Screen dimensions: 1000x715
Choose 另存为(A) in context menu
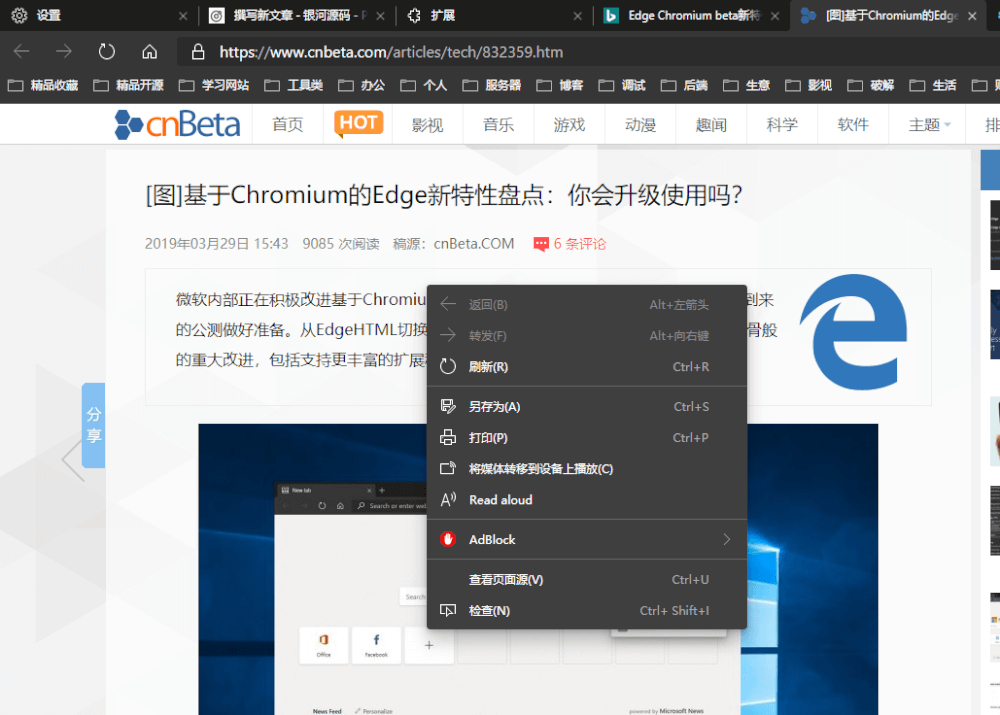[x=587, y=406]
